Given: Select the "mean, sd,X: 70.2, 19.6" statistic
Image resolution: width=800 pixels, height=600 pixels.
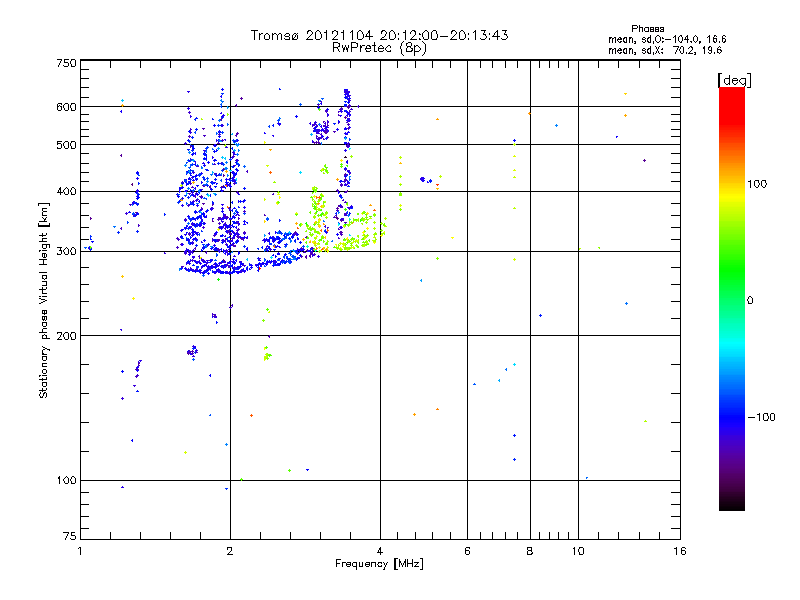Looking at the screenshot, I should (665, 50).
